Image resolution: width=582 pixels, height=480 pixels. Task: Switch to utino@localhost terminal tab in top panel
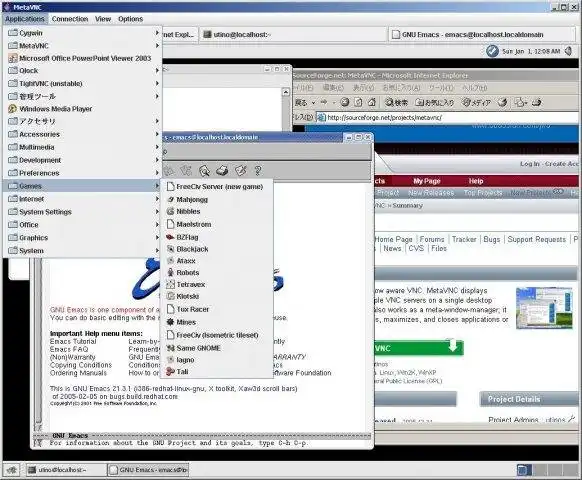tap(293, 35)
